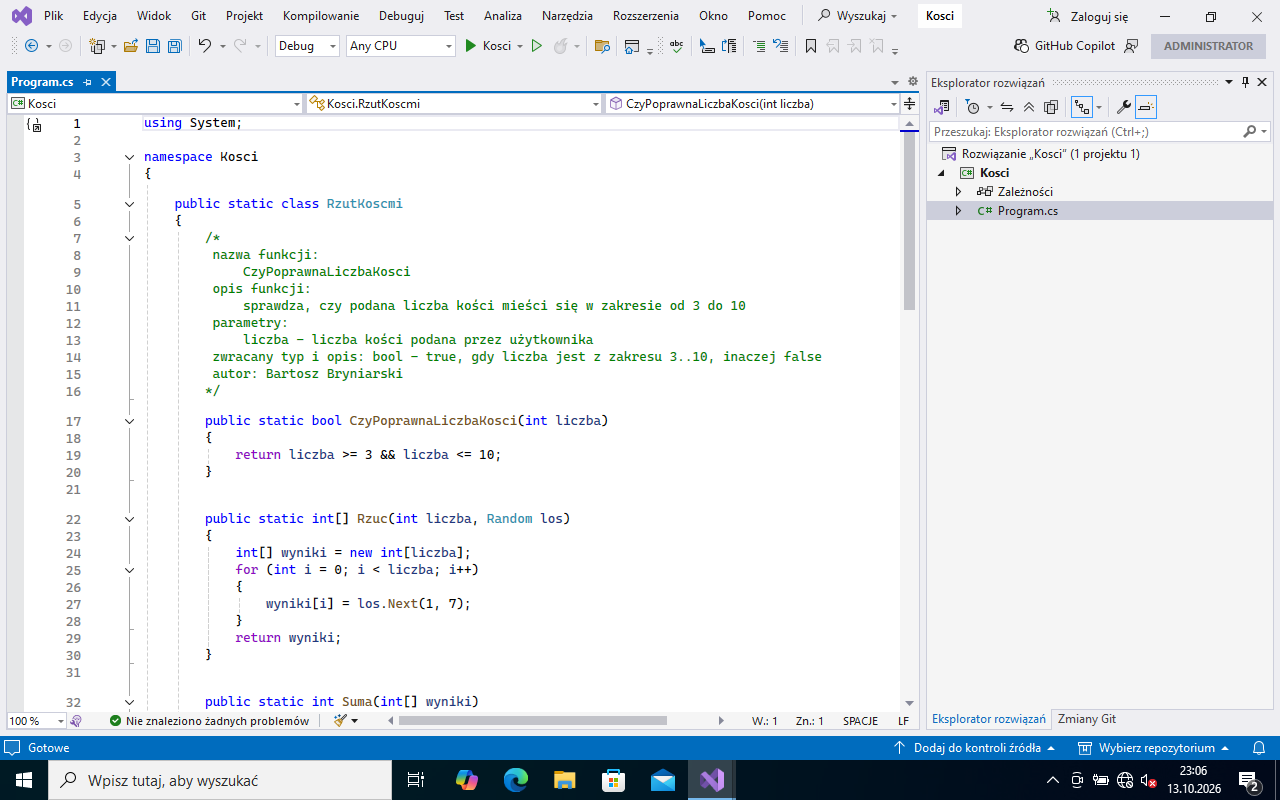Viewport: 1280px width, 800px height.
Task: Click the bookmark toggle icon in toolbar
Action: pos(811,46)
